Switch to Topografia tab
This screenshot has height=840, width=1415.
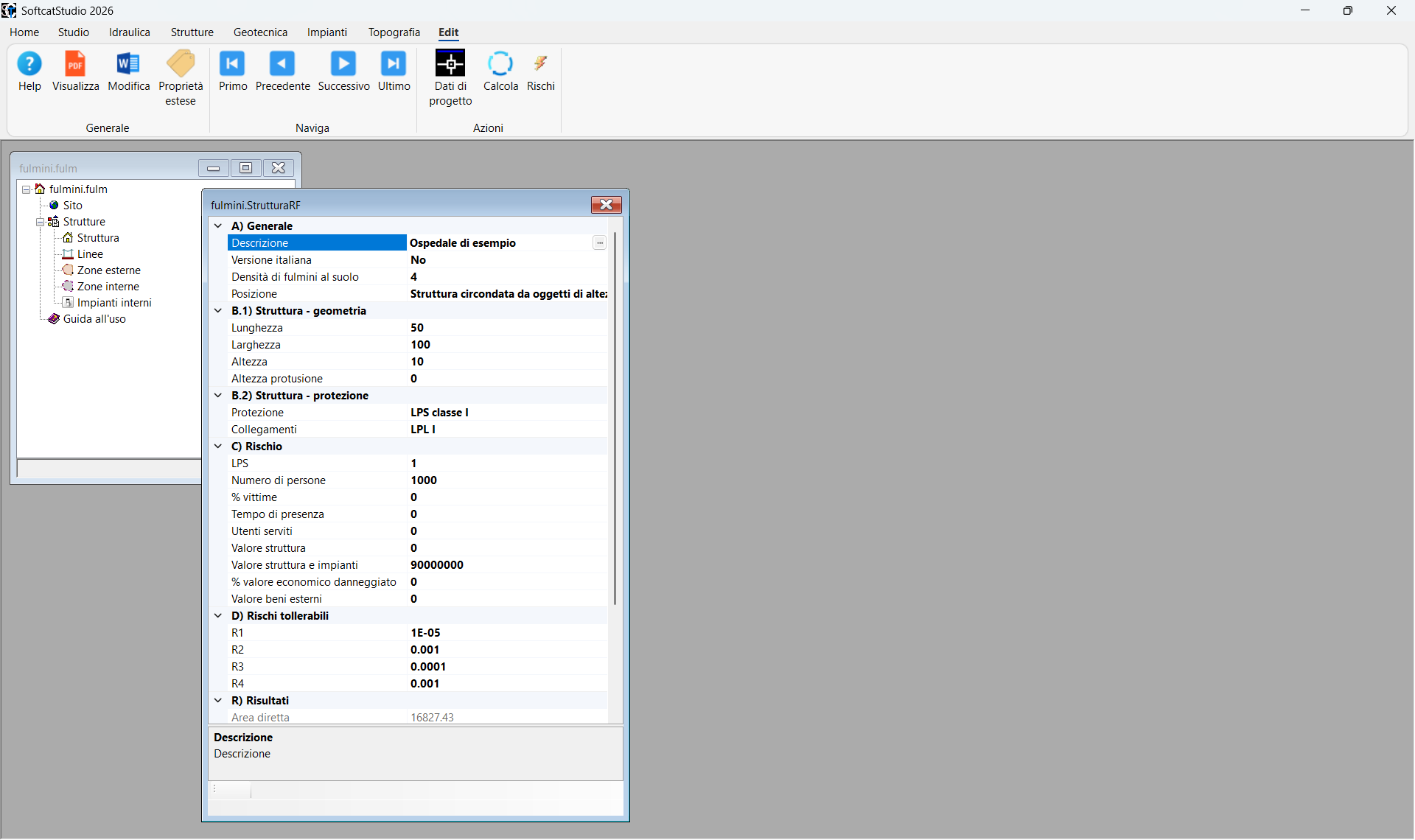pyautogui.click(x=394, y=32)
